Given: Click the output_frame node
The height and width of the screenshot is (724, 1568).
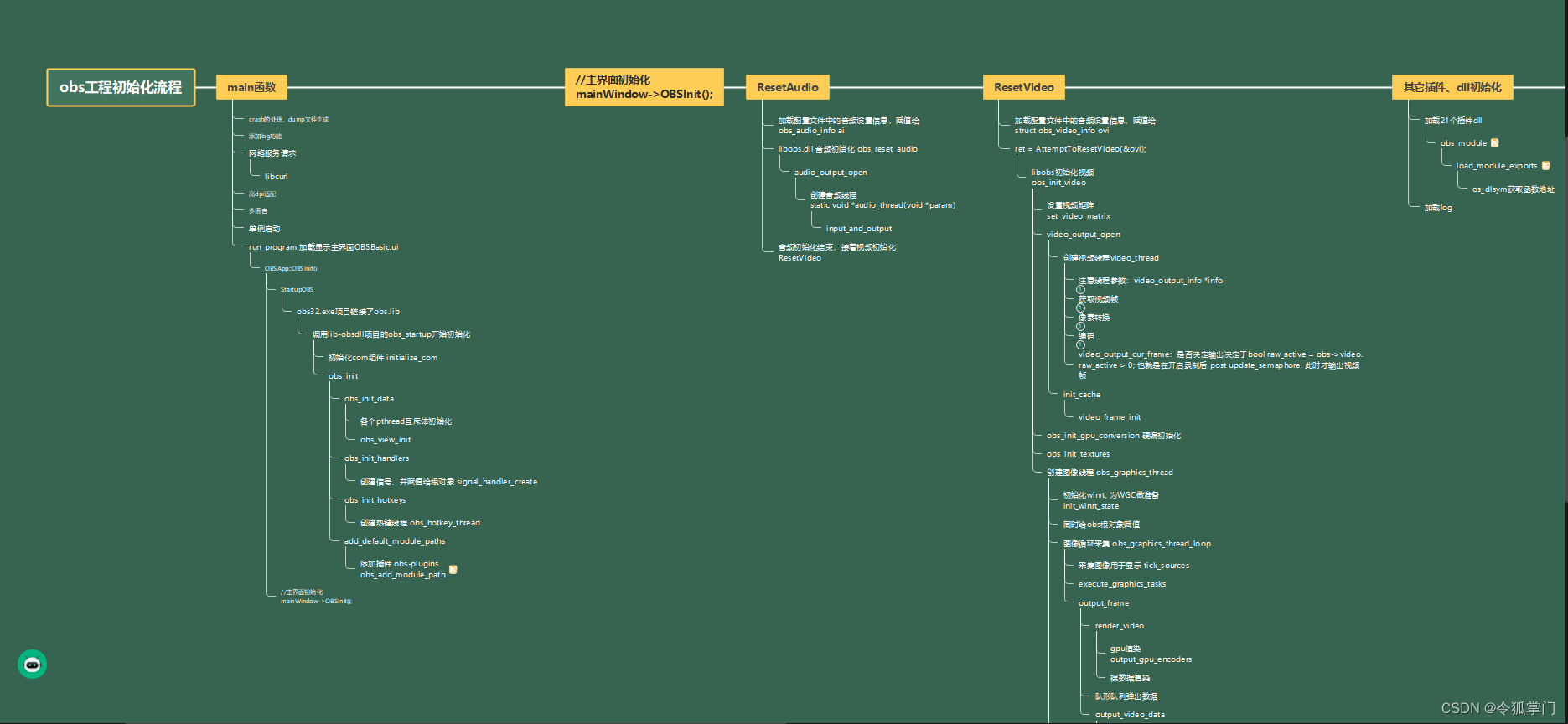Looking at the screenshot, I should point(1104,603).
